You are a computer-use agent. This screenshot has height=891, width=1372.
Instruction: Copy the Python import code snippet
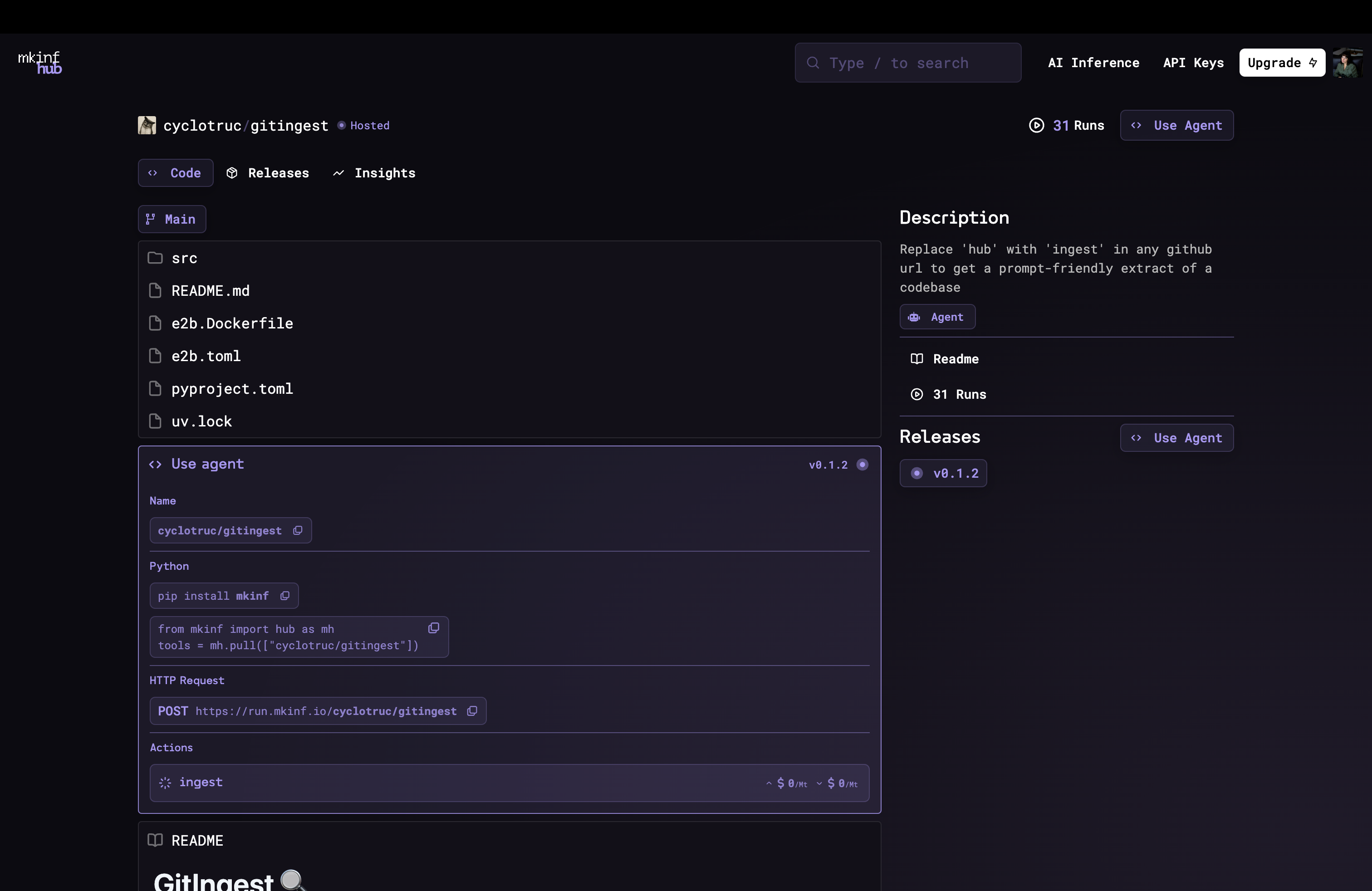pyautogui.click(x=433, y=628)
